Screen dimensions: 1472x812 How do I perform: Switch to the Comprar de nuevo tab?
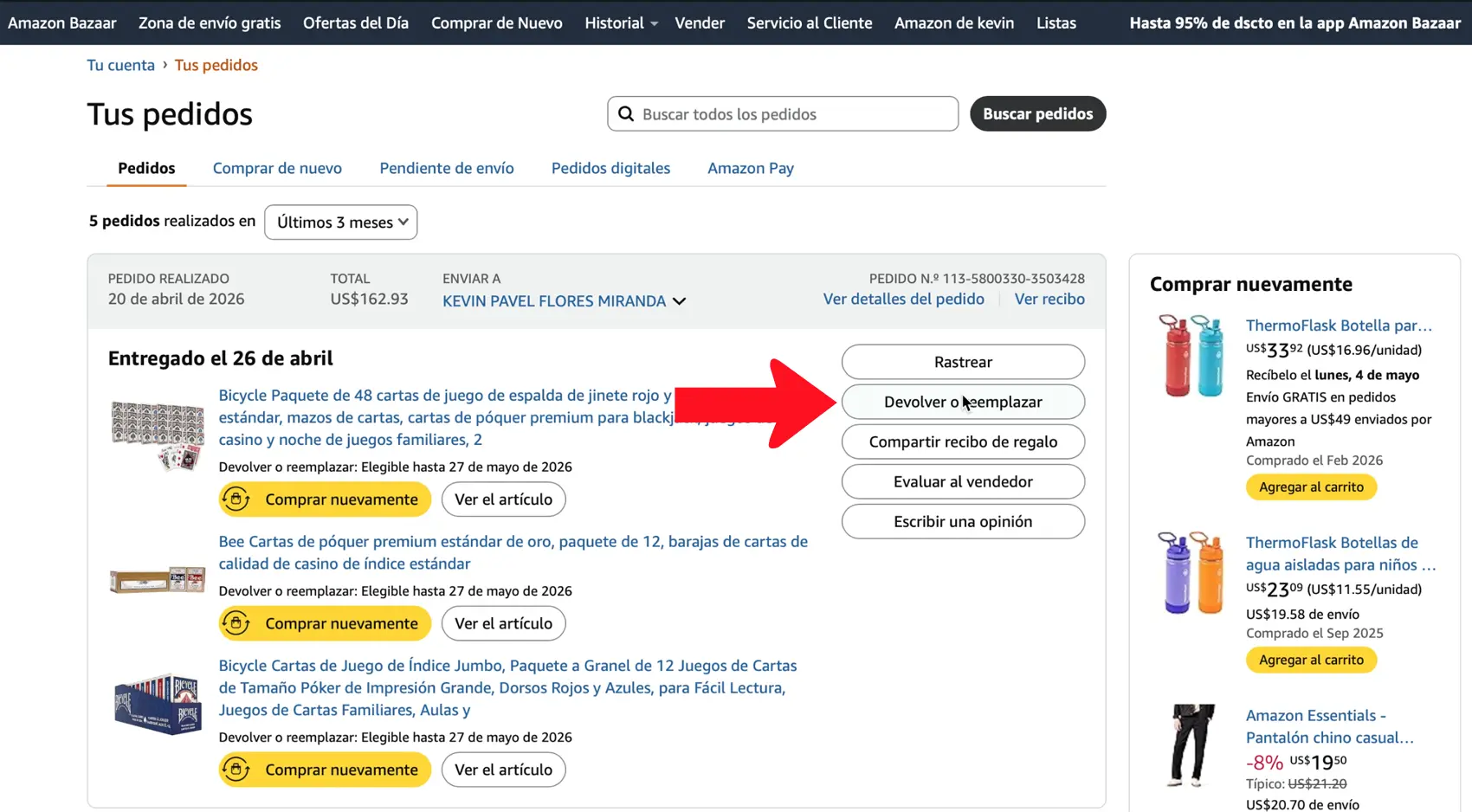tap(277, 168)
